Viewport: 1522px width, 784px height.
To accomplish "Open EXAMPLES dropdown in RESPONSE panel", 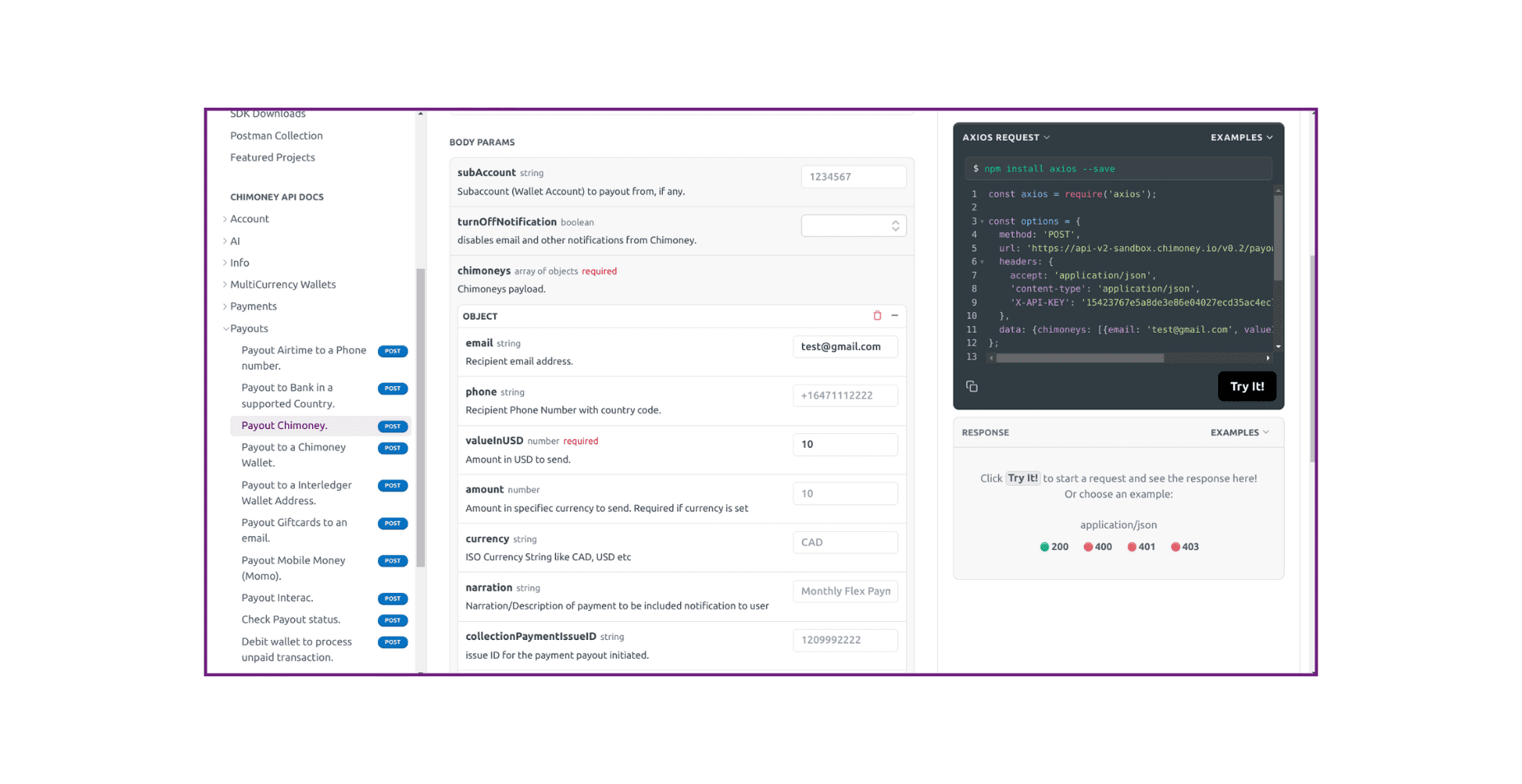I will point(1240,432).
